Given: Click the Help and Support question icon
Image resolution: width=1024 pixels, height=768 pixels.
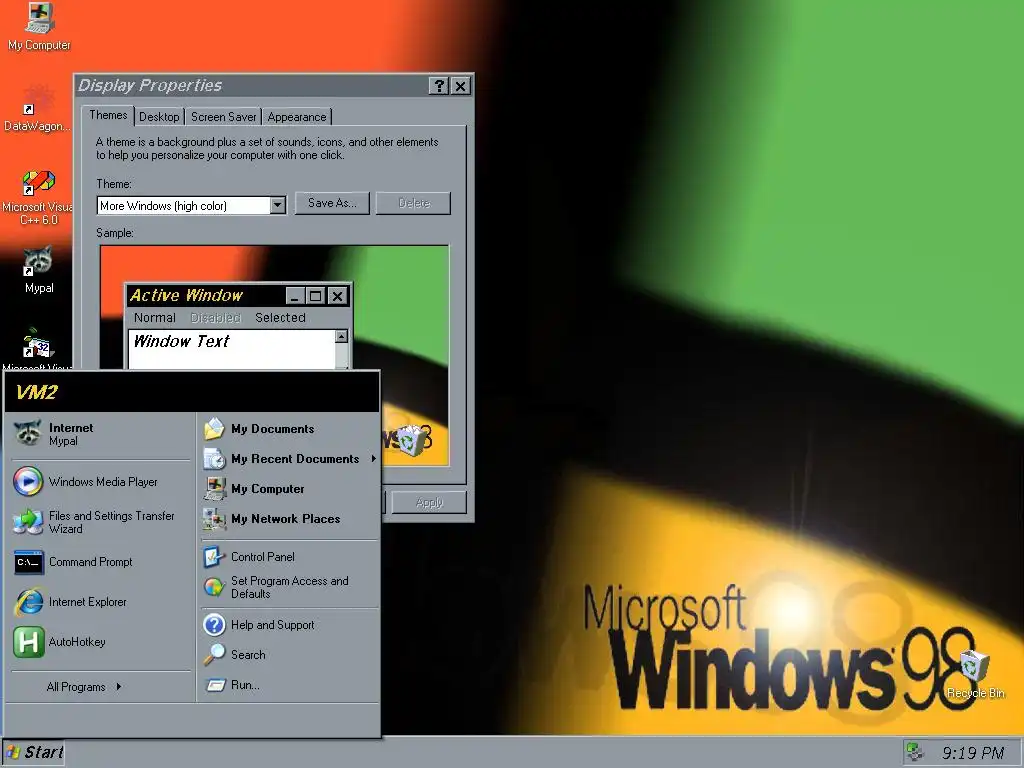Looking at the screenshot, I should point(214,624).
